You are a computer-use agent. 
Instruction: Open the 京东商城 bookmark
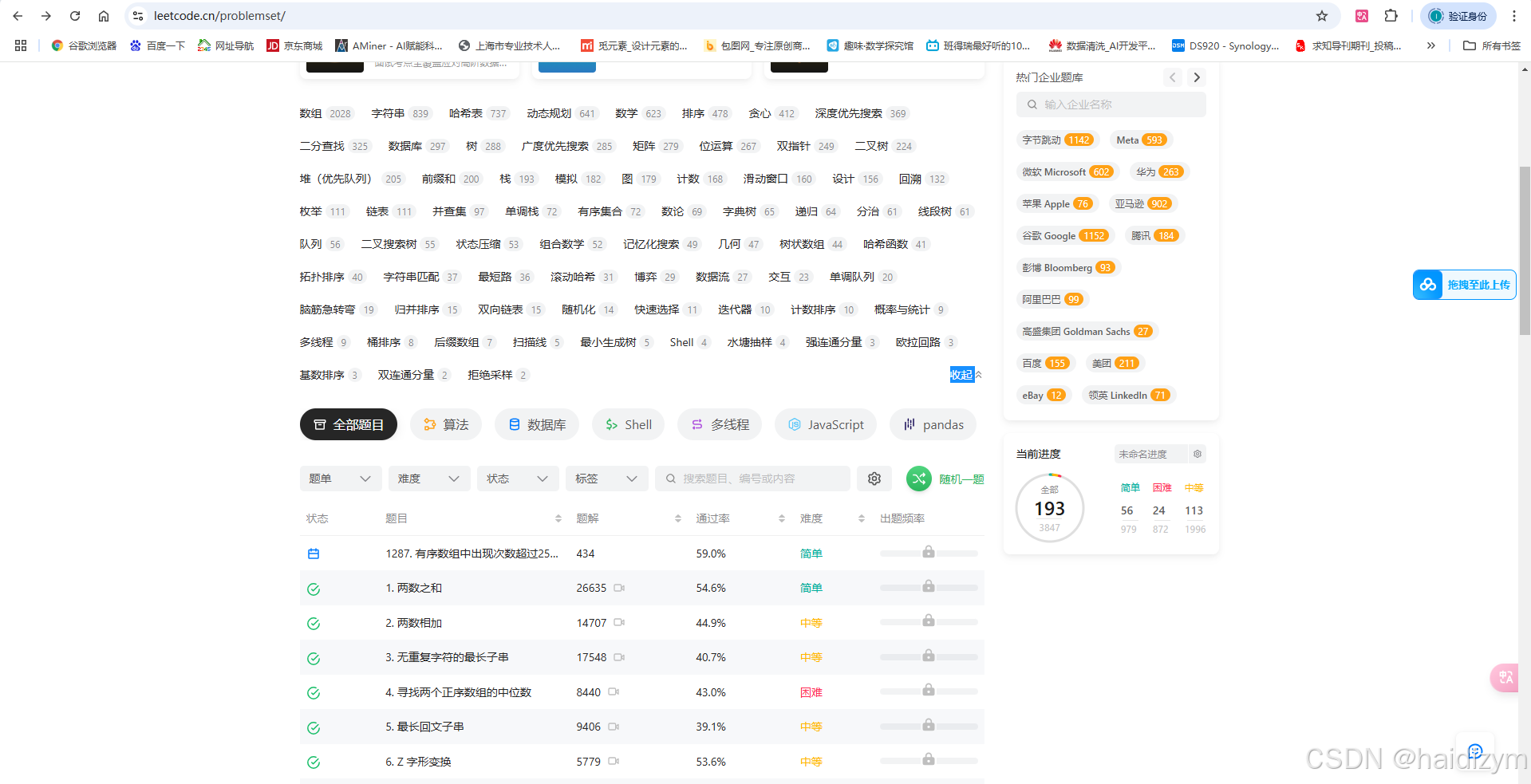[x=294, y=45]
